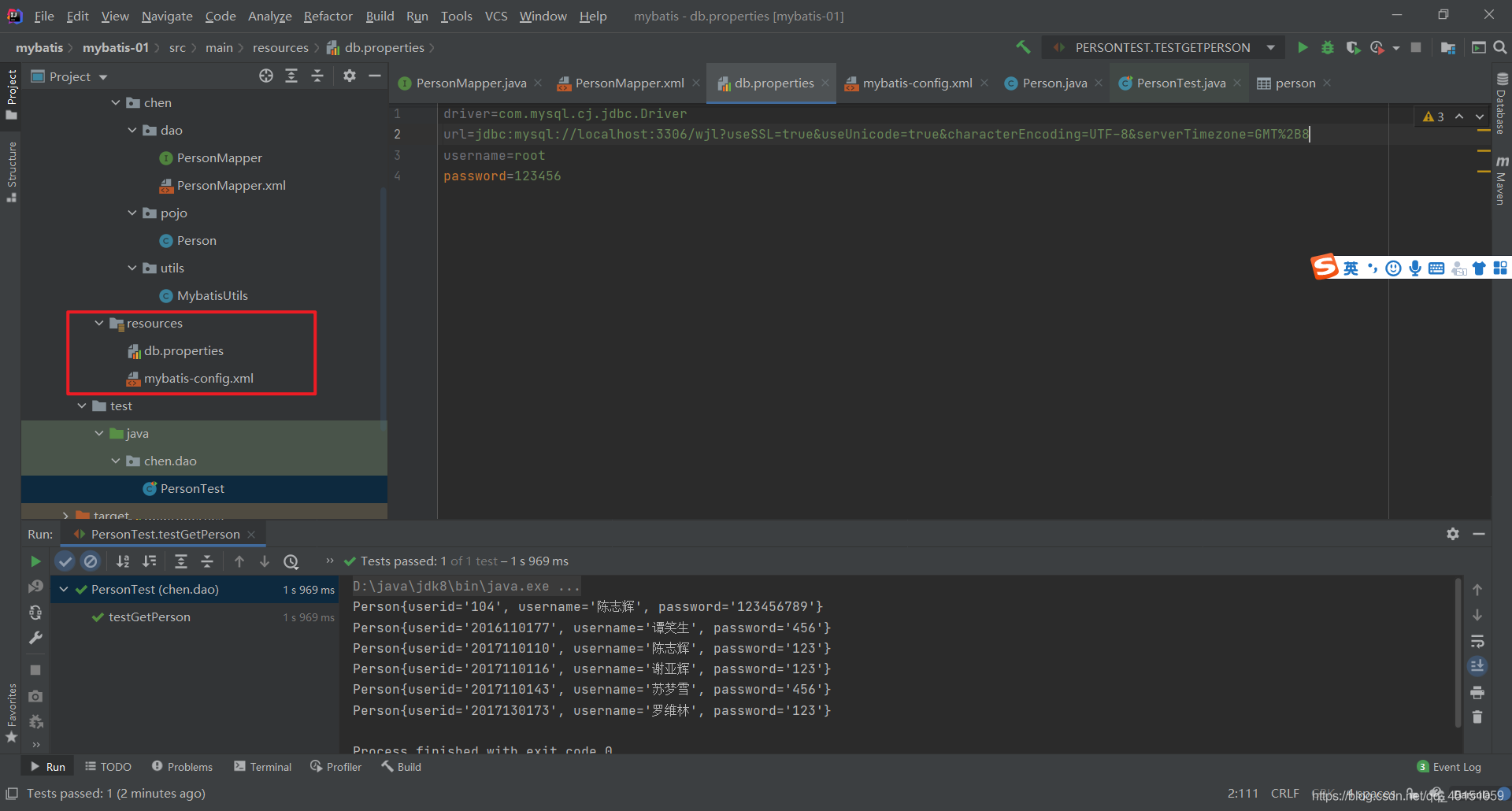The height and width of the screenshot is (811, 1512).
Task: Go to previous failed test arrow
Action: point(239,561)
